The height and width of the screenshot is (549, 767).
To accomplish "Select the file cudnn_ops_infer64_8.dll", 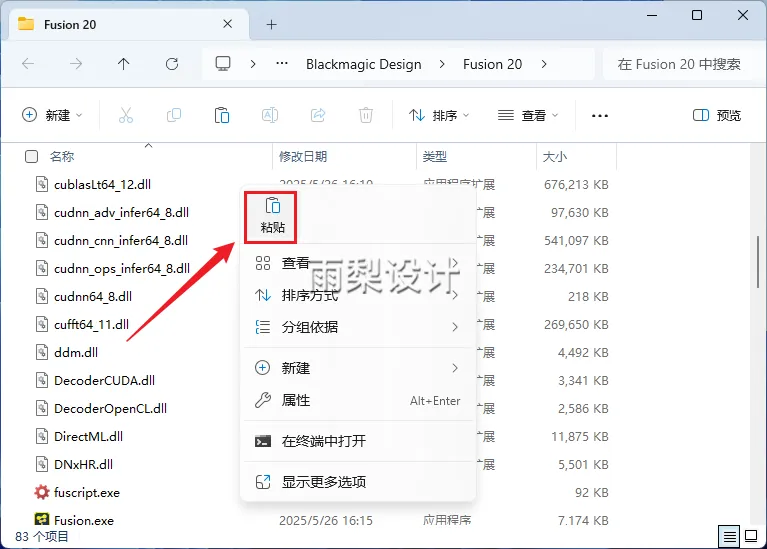I will 122,268.
